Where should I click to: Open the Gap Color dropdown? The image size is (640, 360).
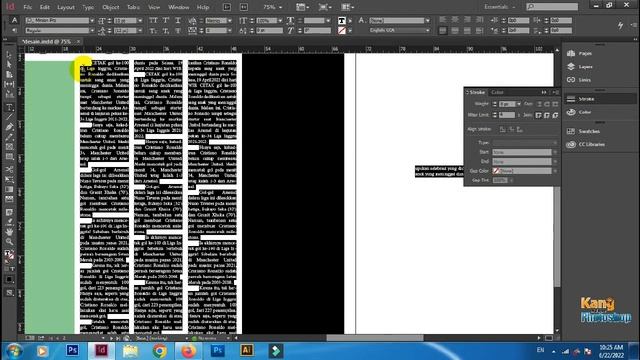tap(555, 171)
